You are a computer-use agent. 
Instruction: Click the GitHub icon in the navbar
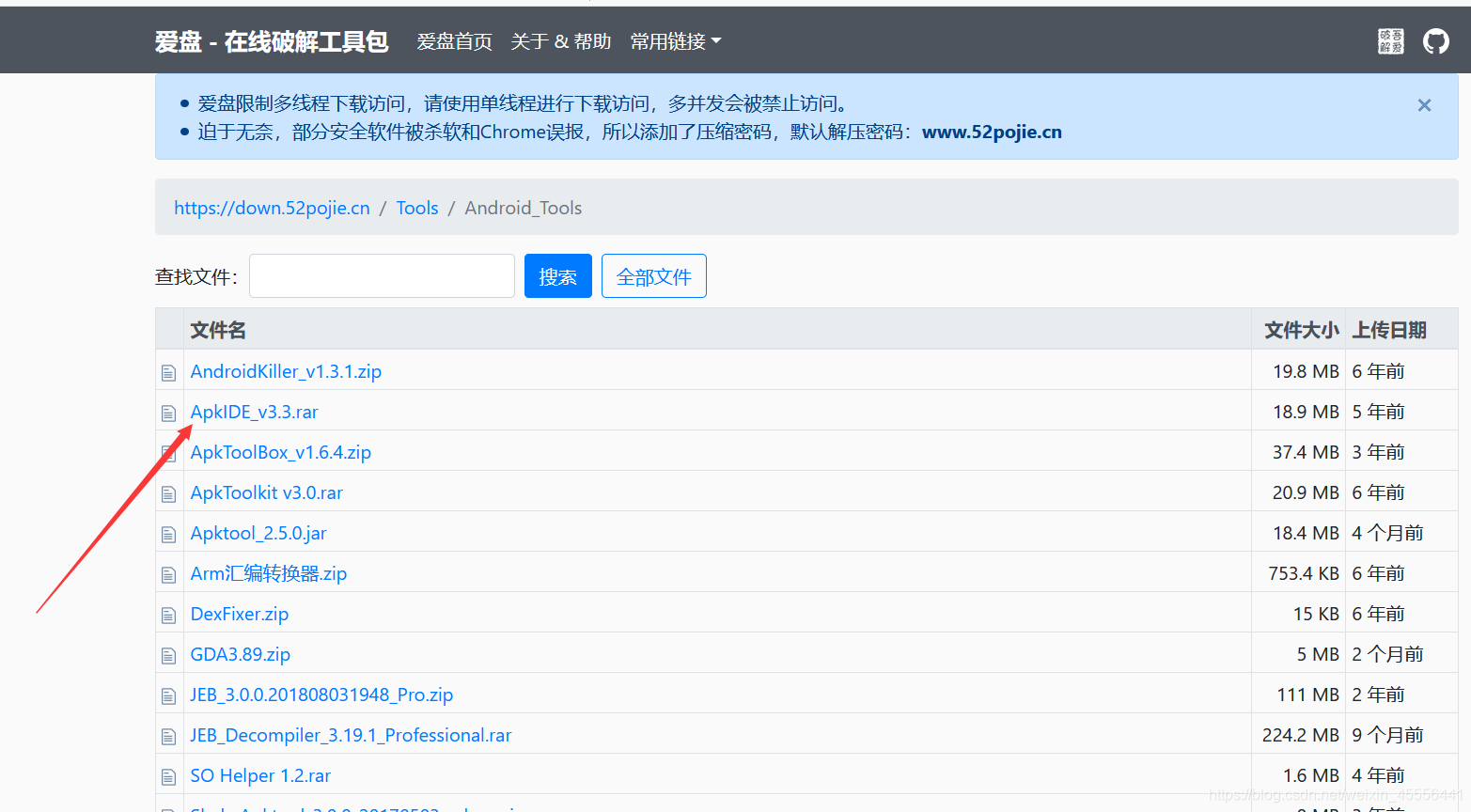pos(1435,40)
